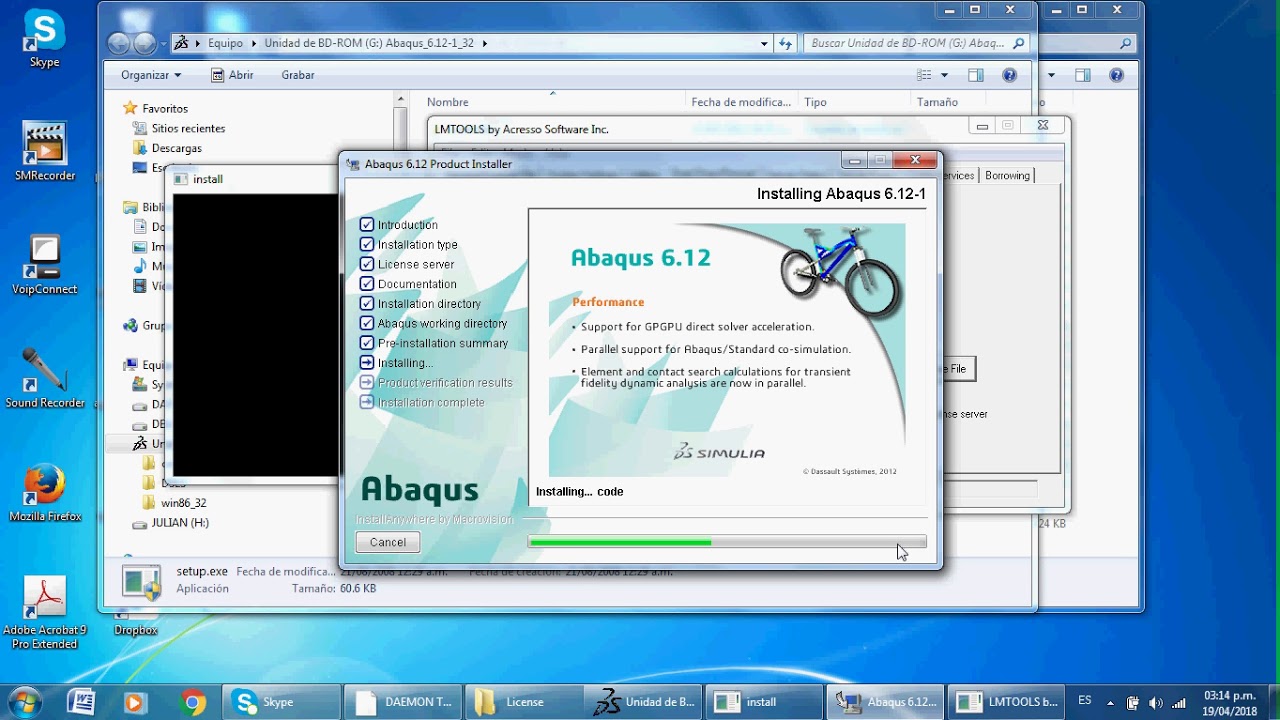Switch to License folder taskbar item
The height and width of the screenshot is (720, 1280).
click(x=523, y=702)
